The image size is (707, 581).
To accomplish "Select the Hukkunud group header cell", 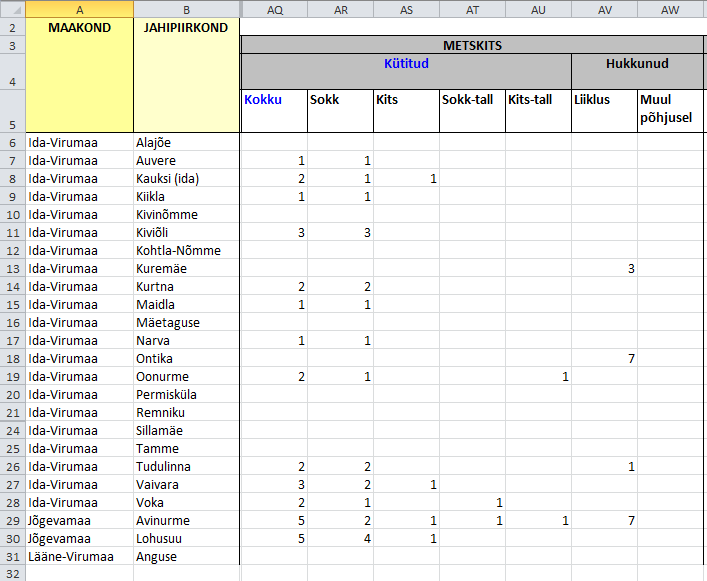I will click(637, 63).
